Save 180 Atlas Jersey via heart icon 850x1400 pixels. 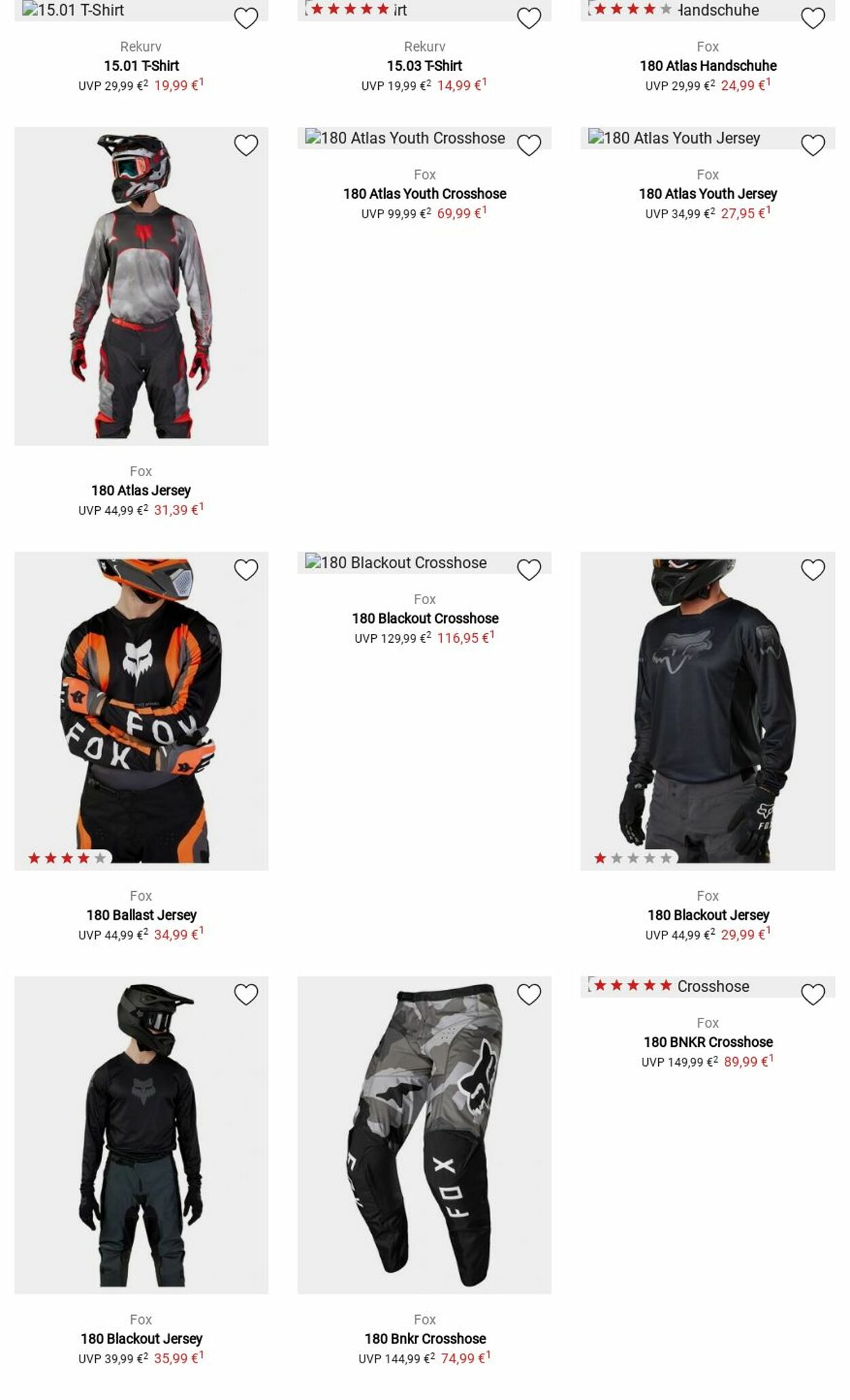(x=246, y=146)
